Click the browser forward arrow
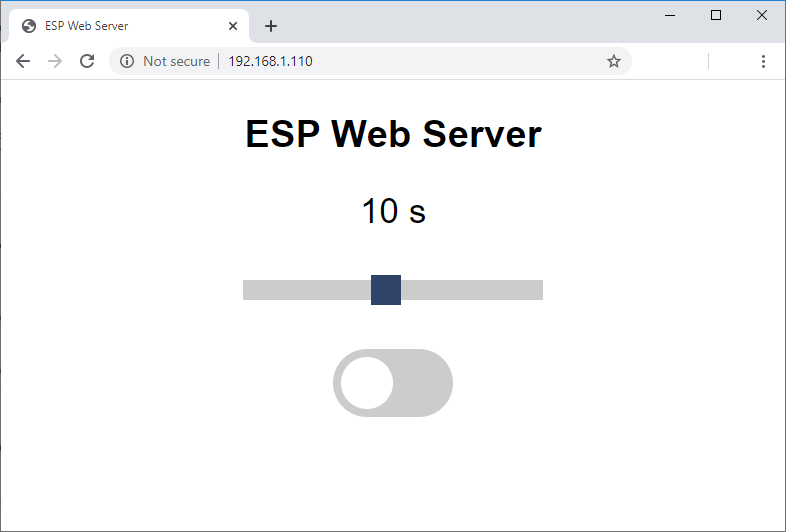 click(55, 61)
